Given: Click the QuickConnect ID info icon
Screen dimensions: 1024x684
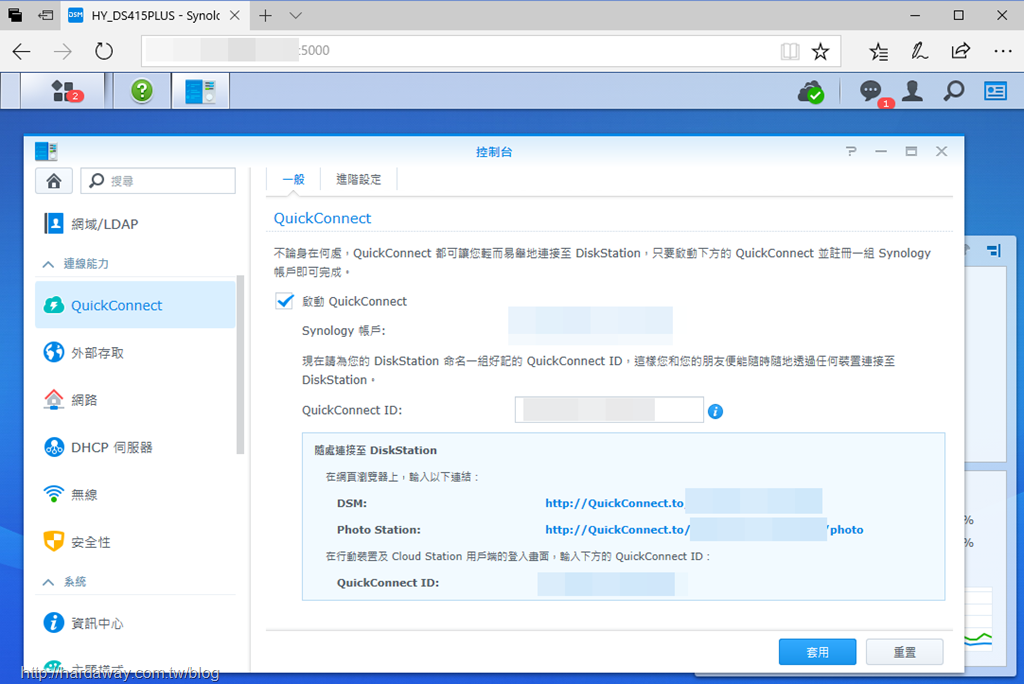Looking at the screenshot, I should [x=715, y=411].
